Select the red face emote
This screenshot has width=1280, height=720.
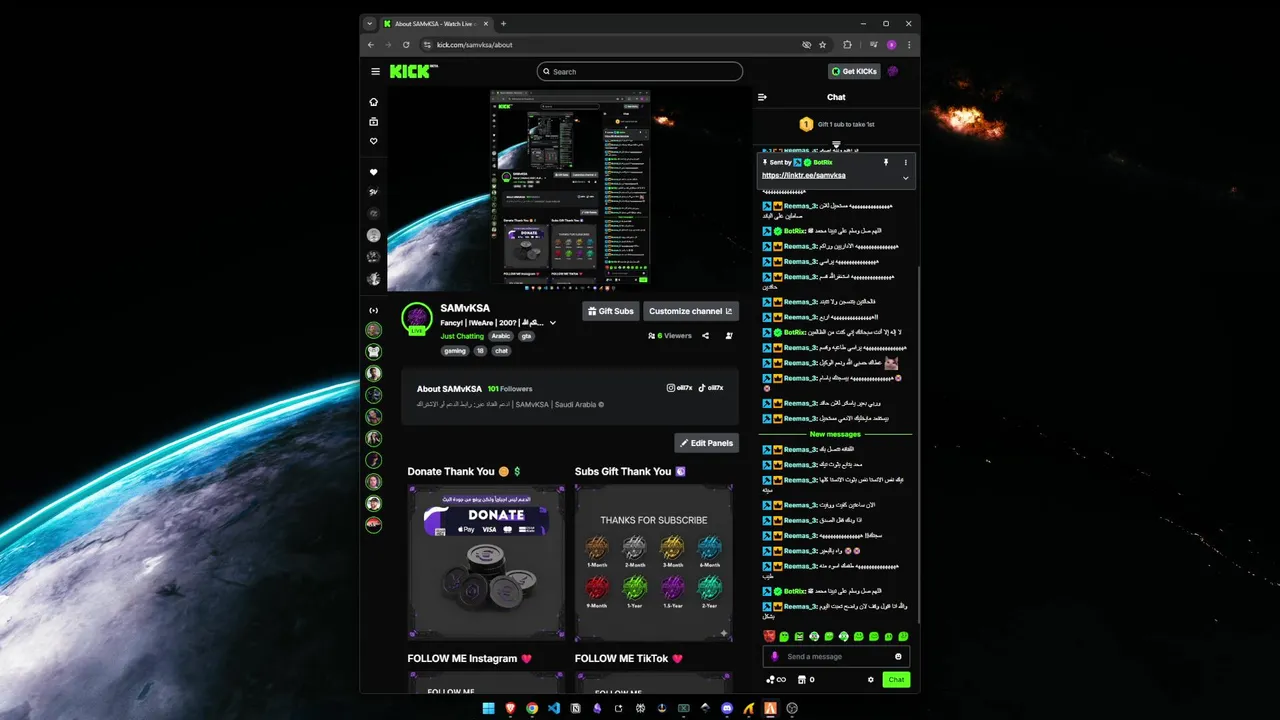pos(769,636)
